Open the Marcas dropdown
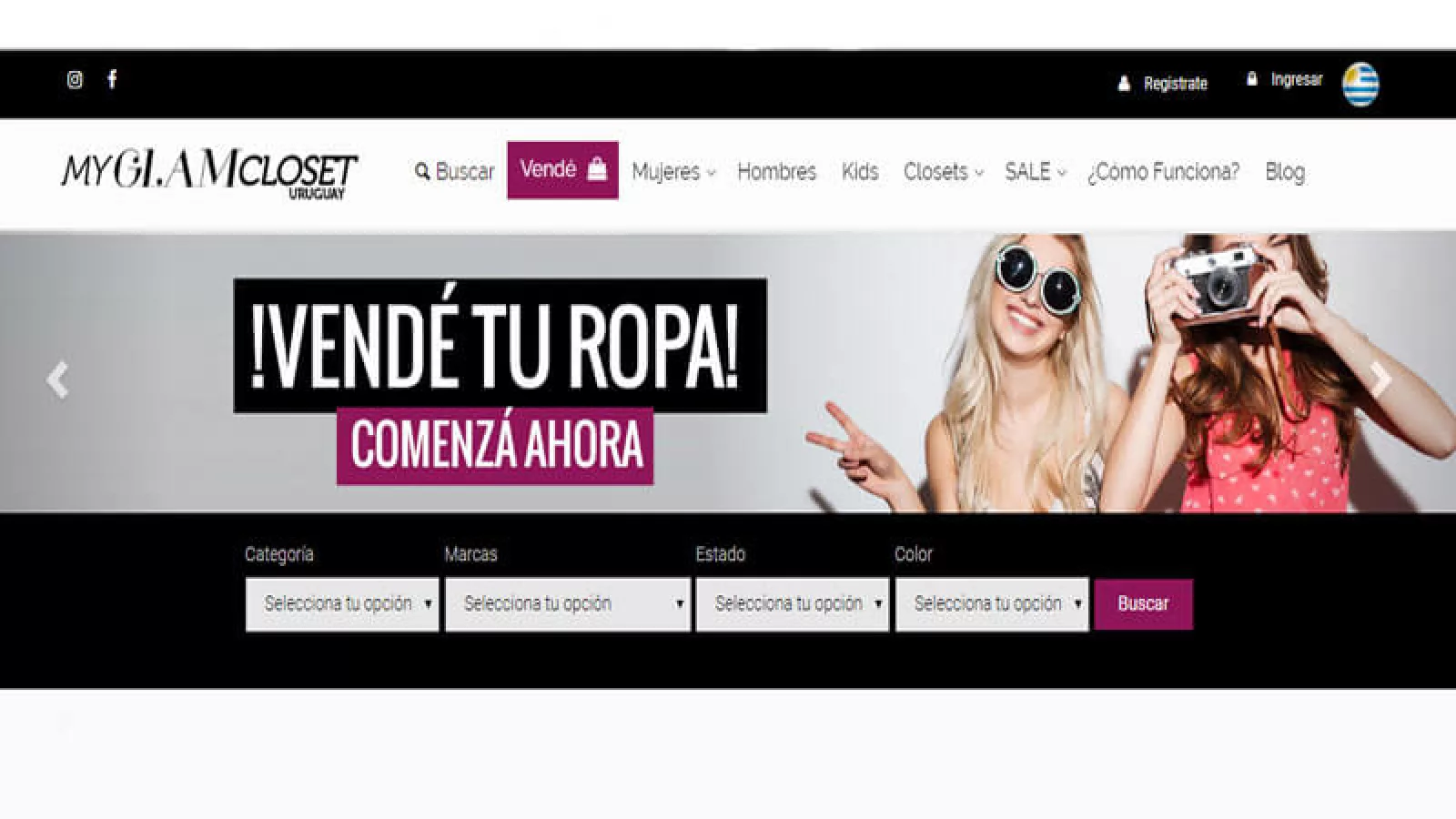 567,604
